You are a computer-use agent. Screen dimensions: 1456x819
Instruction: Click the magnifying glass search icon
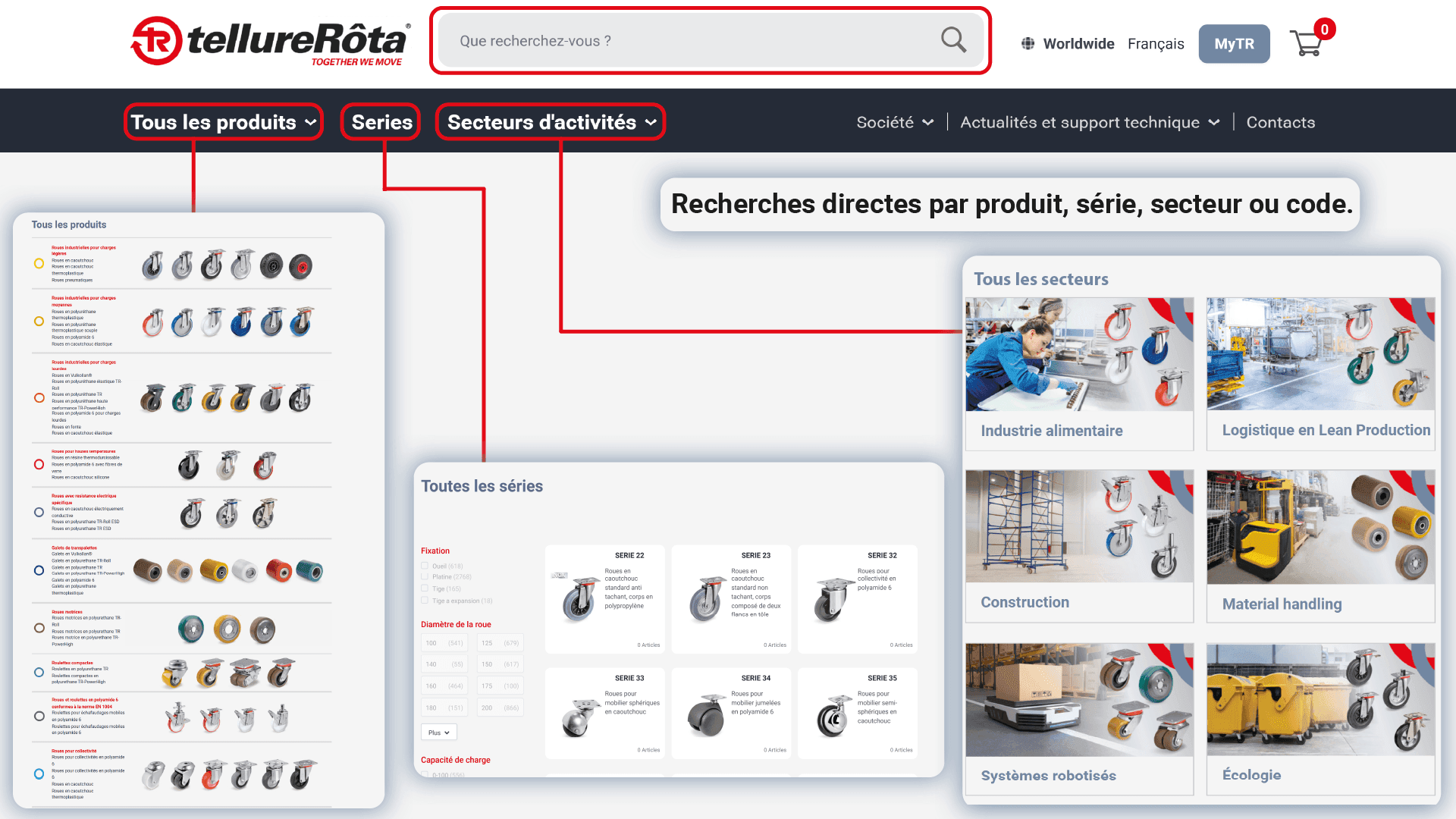click(953, 40)
